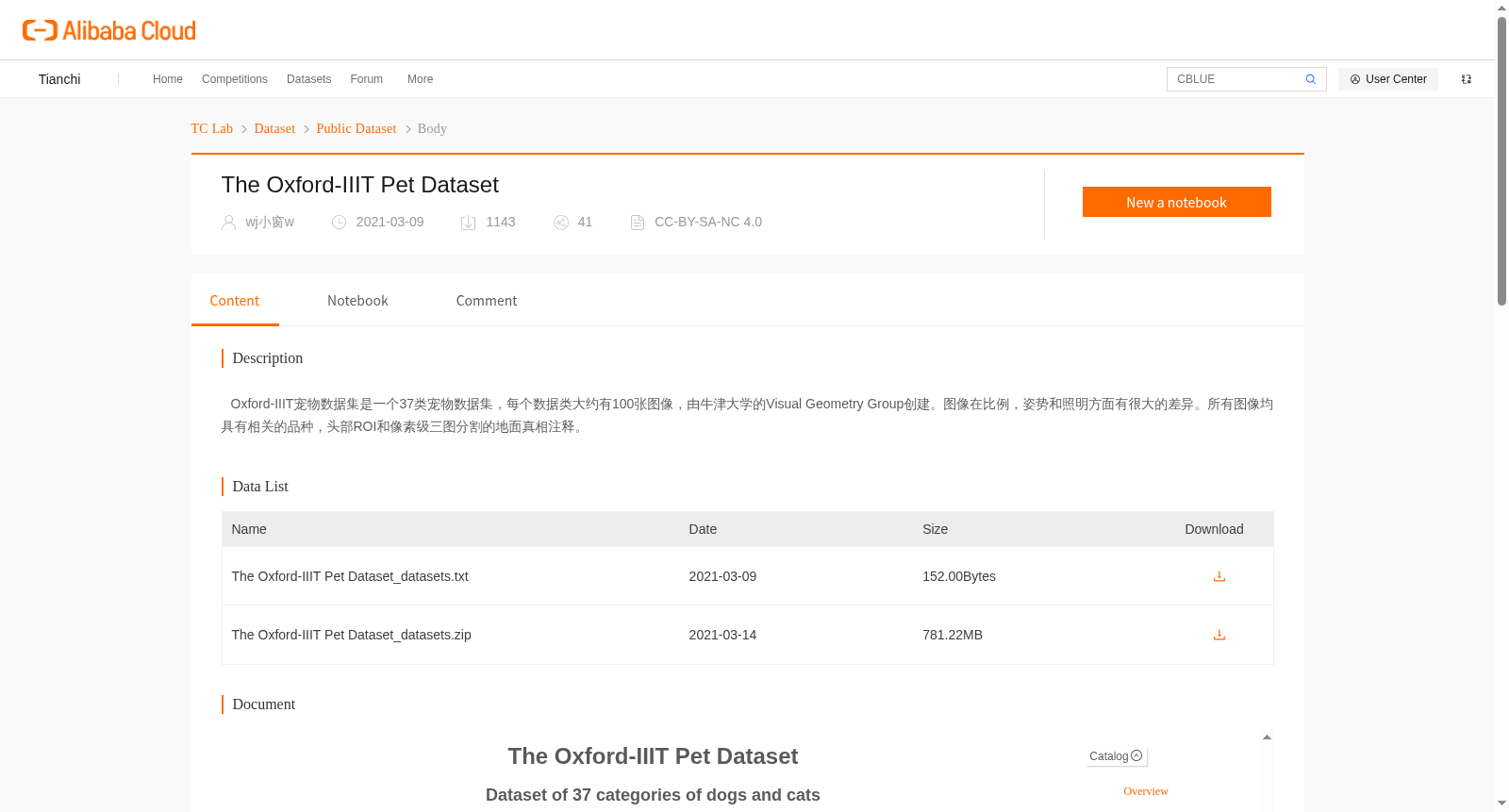Click the 152.00Bytes size cell
The height and width of the screenshot is (812, 1509).
[x=959, y=576]
